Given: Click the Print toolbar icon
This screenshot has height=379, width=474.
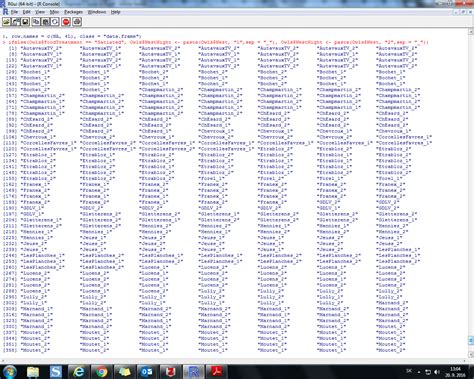Looking at the screenshot, I should (77, 22).
